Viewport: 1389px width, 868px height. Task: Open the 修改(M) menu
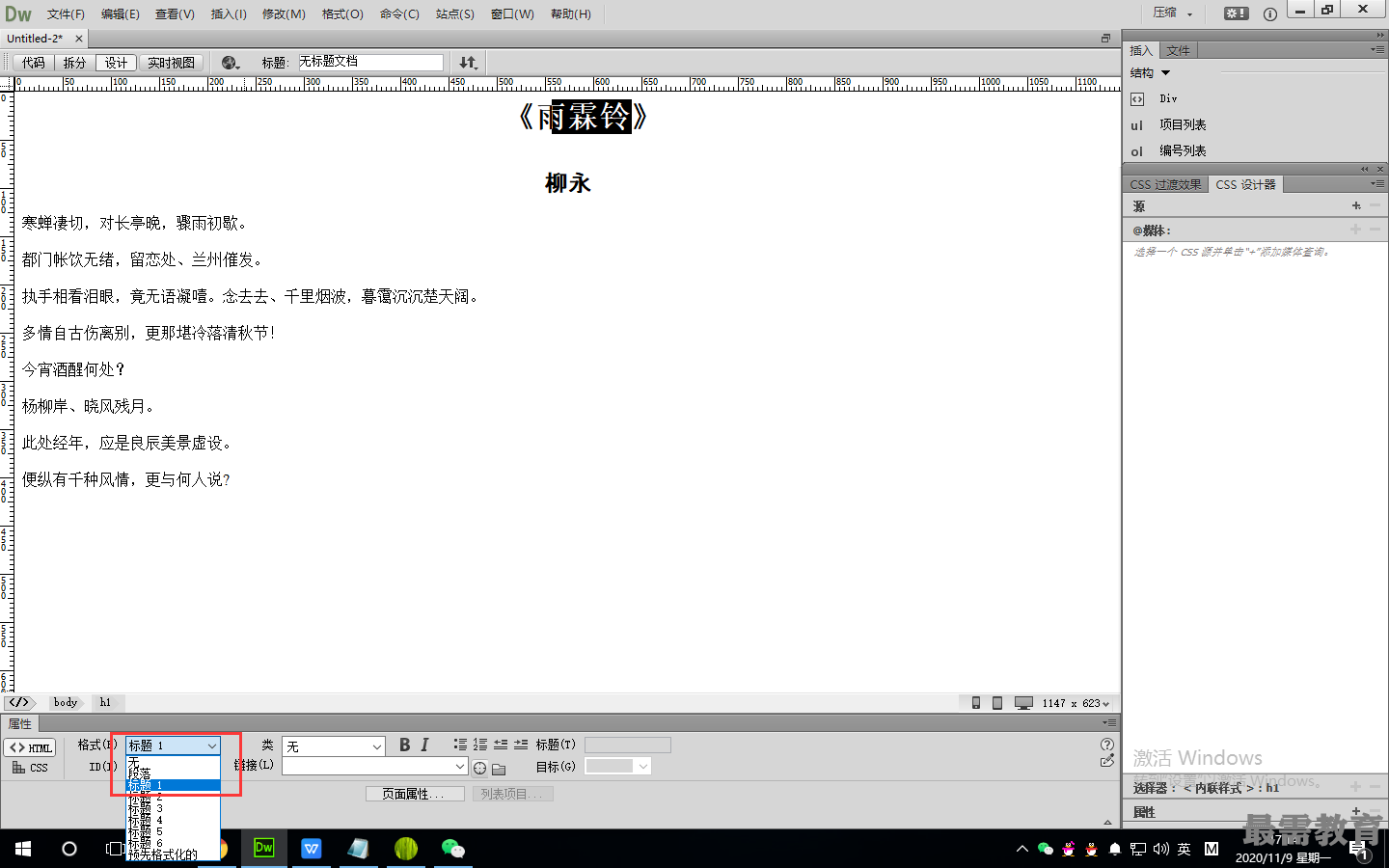[284, 14]
